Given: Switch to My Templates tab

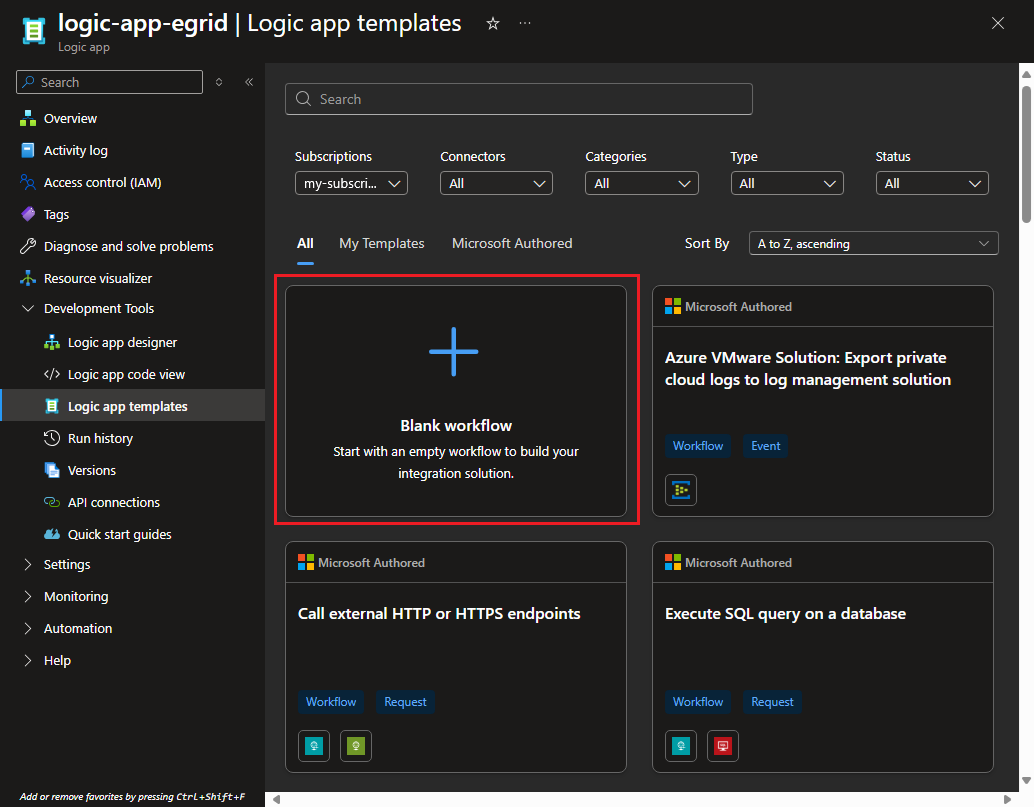Looking at the screenshot, I should point(381,244).
